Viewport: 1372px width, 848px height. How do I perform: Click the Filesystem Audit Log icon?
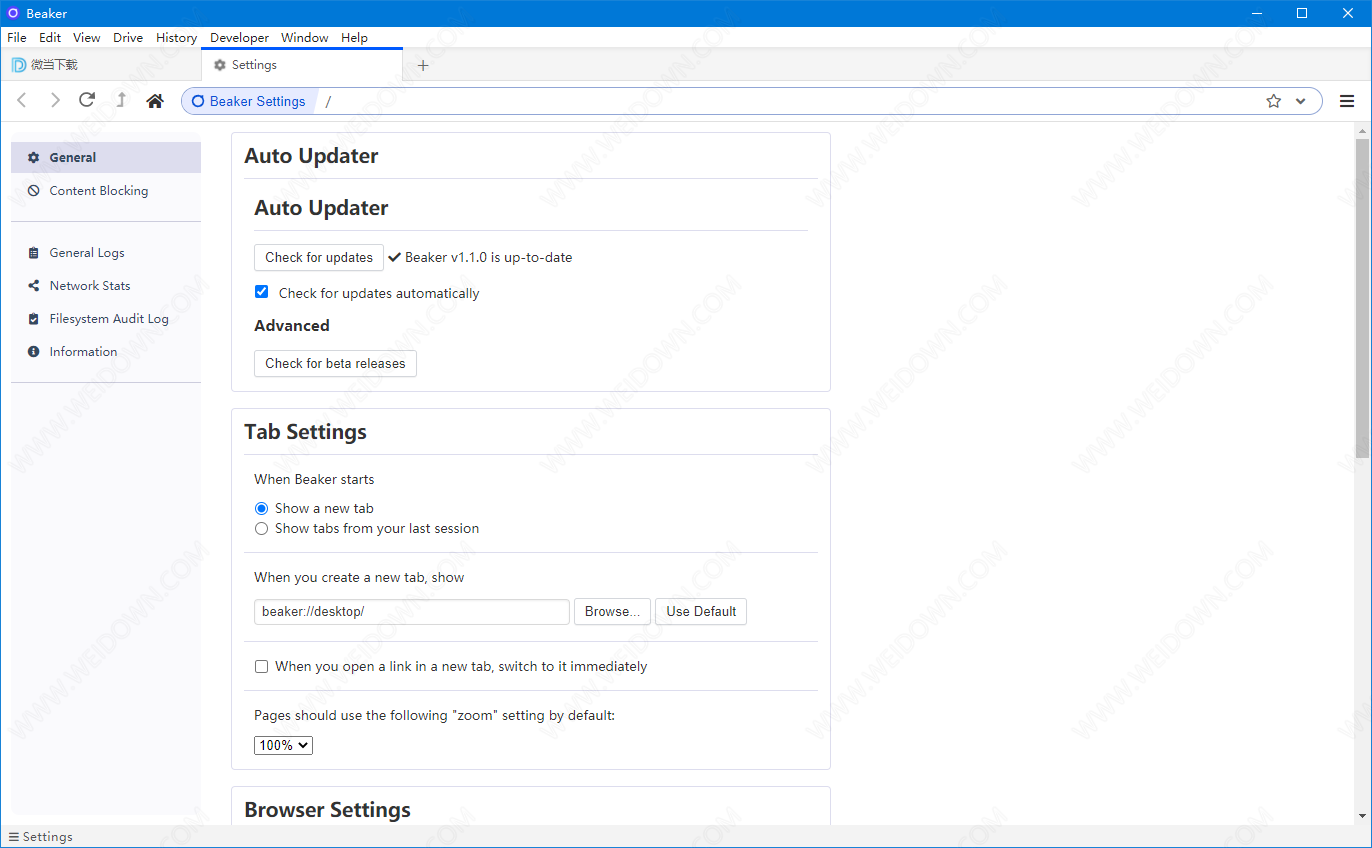[34, 319]
